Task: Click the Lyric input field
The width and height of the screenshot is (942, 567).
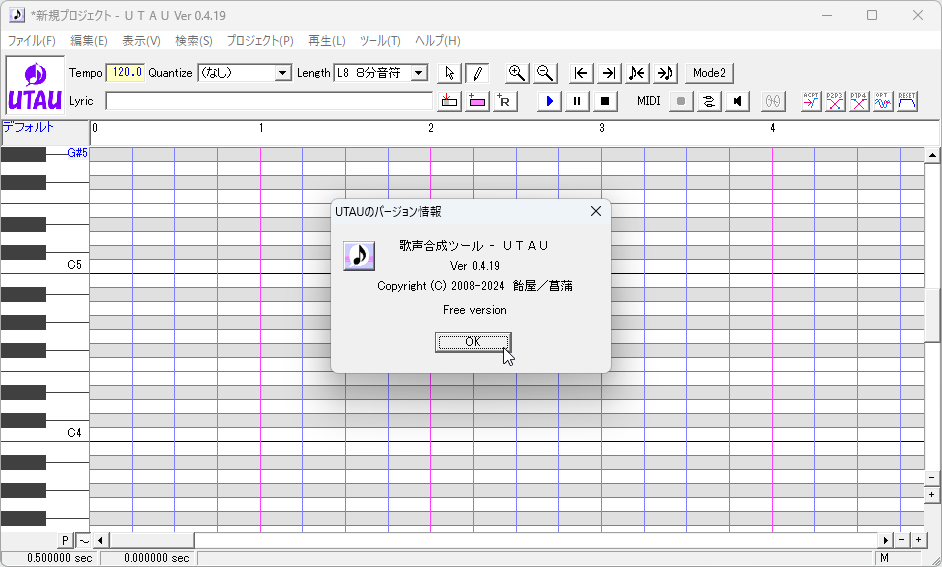Action: pyautogui.click(x=269, y=101)
